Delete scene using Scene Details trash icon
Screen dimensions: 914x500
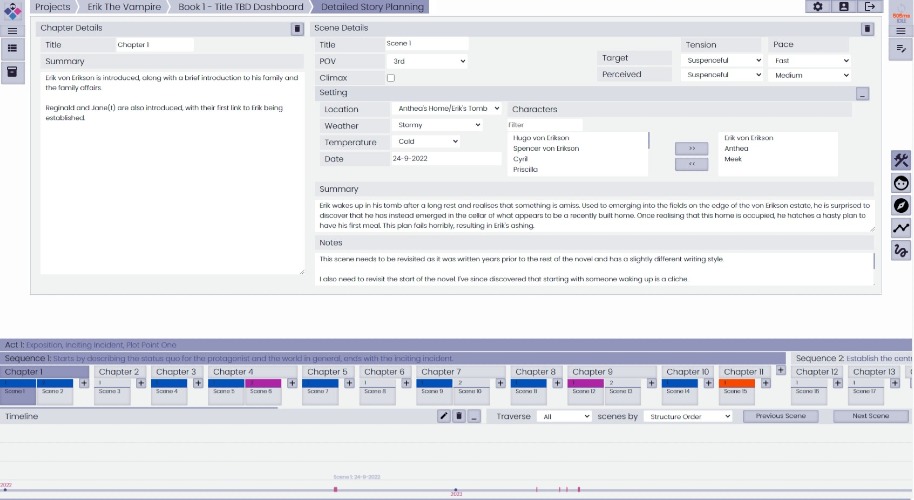tap(867, 29)
